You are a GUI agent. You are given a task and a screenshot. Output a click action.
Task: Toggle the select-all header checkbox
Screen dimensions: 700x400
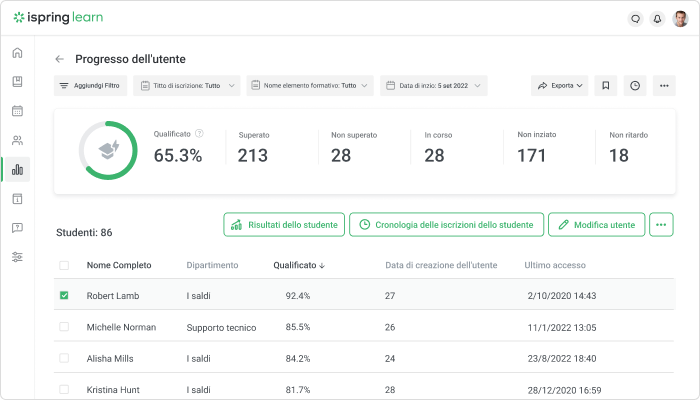pos(64,265)
